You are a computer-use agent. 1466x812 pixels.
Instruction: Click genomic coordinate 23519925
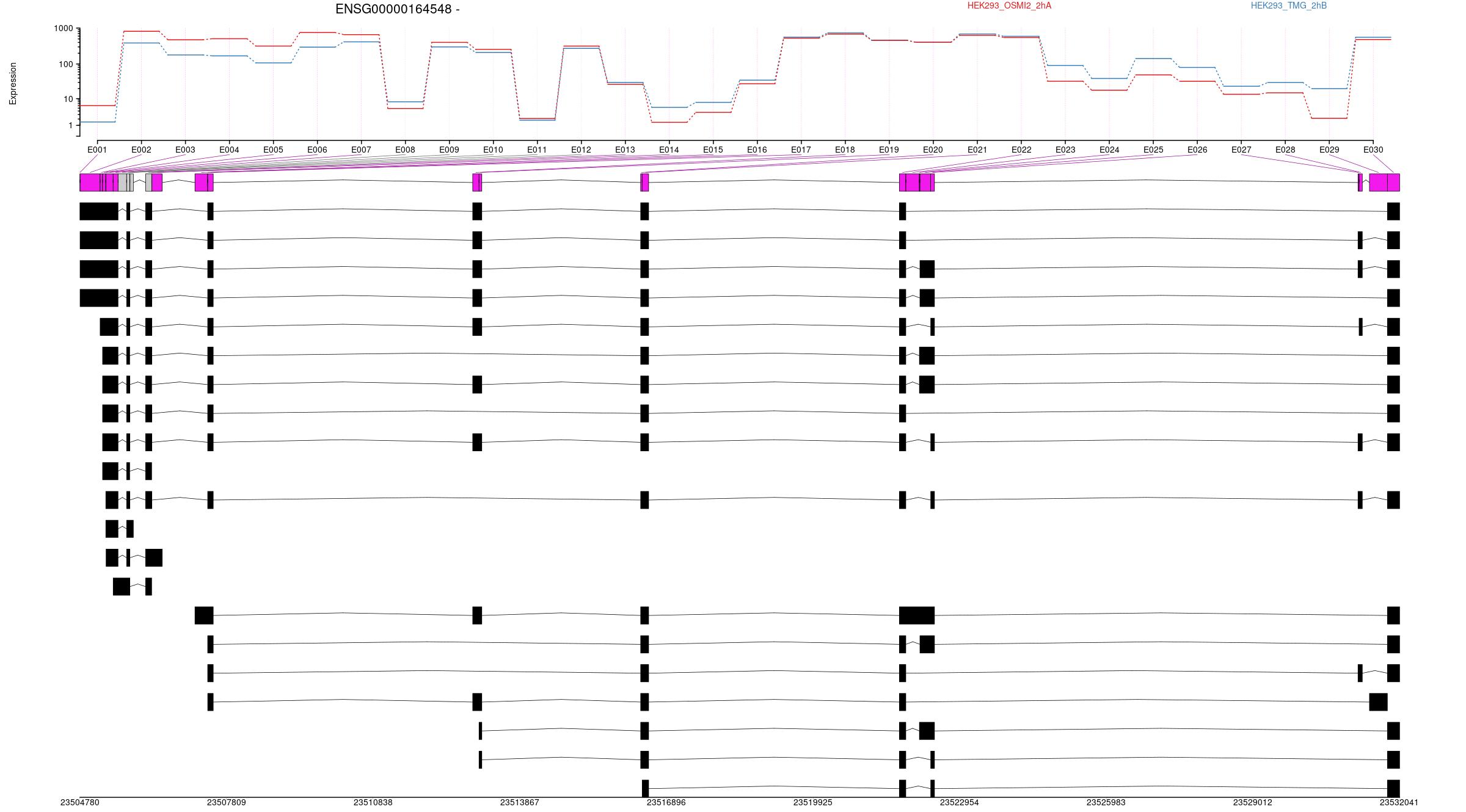click(x=813, y=802)
